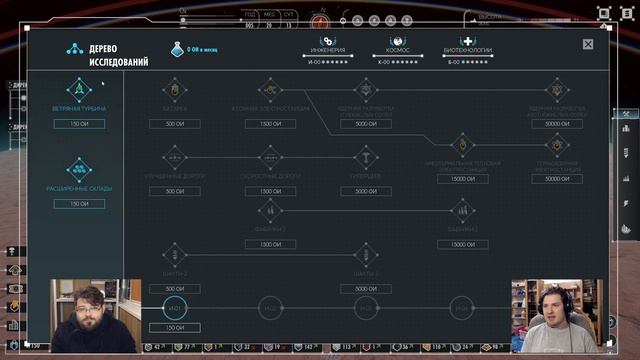Click the И-02 milestone circle
The width and height of the screenshot is (640, 360).
click(270, 308)
